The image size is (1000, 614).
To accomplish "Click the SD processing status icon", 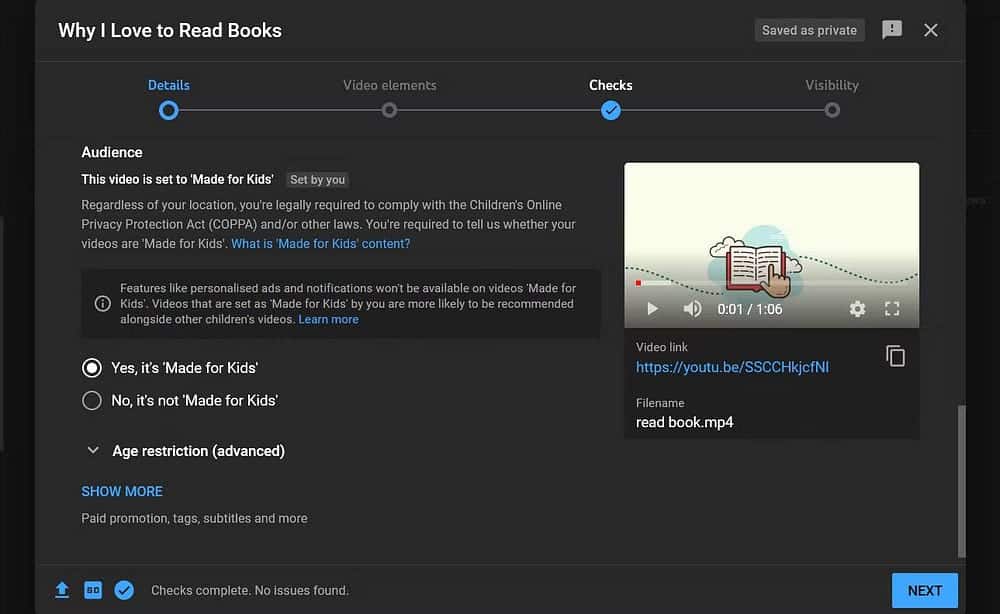I will coord(93,590).
